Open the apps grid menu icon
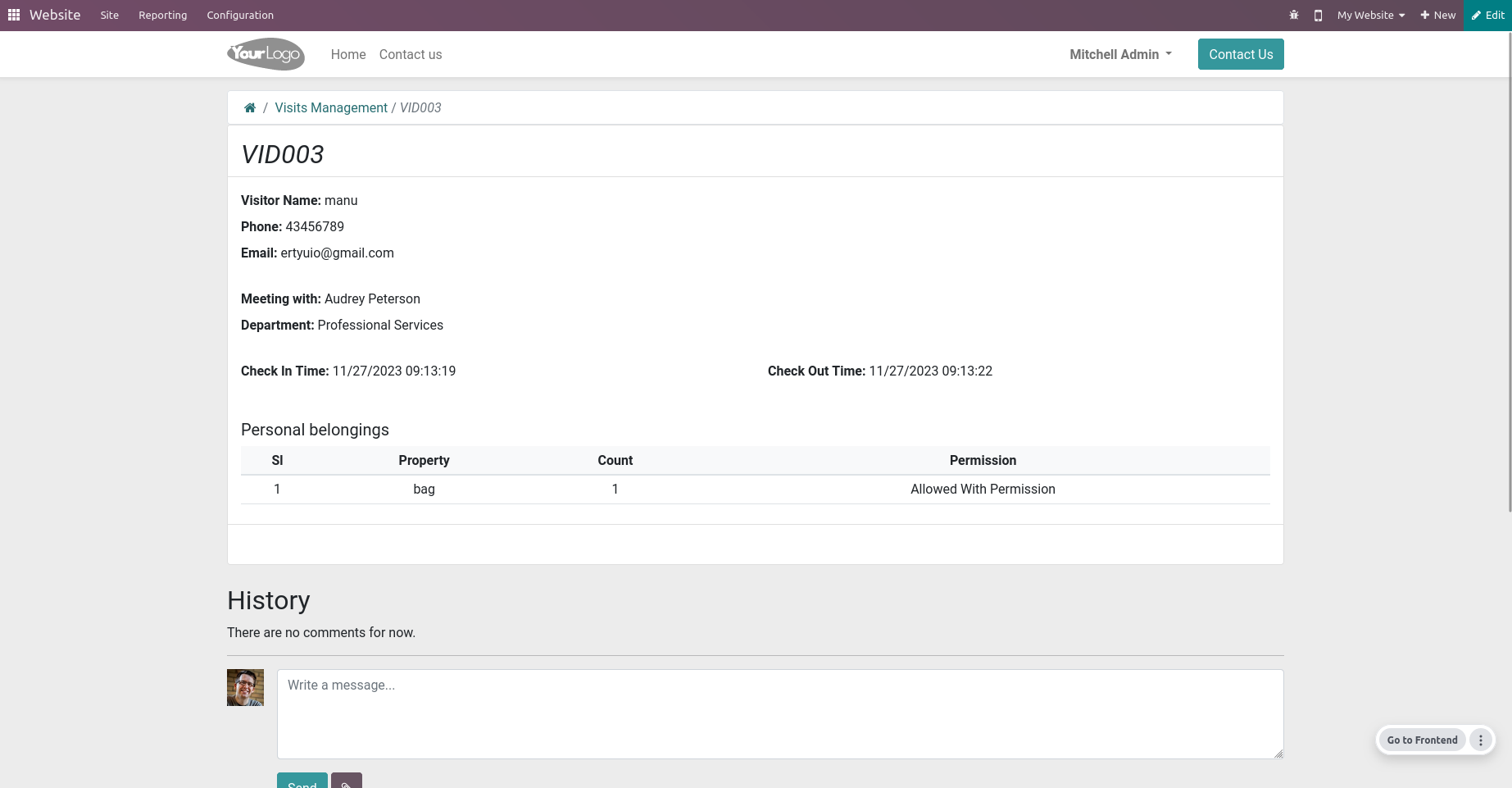The width and height of the screenshot is (1512, 788). coord(14,15)
